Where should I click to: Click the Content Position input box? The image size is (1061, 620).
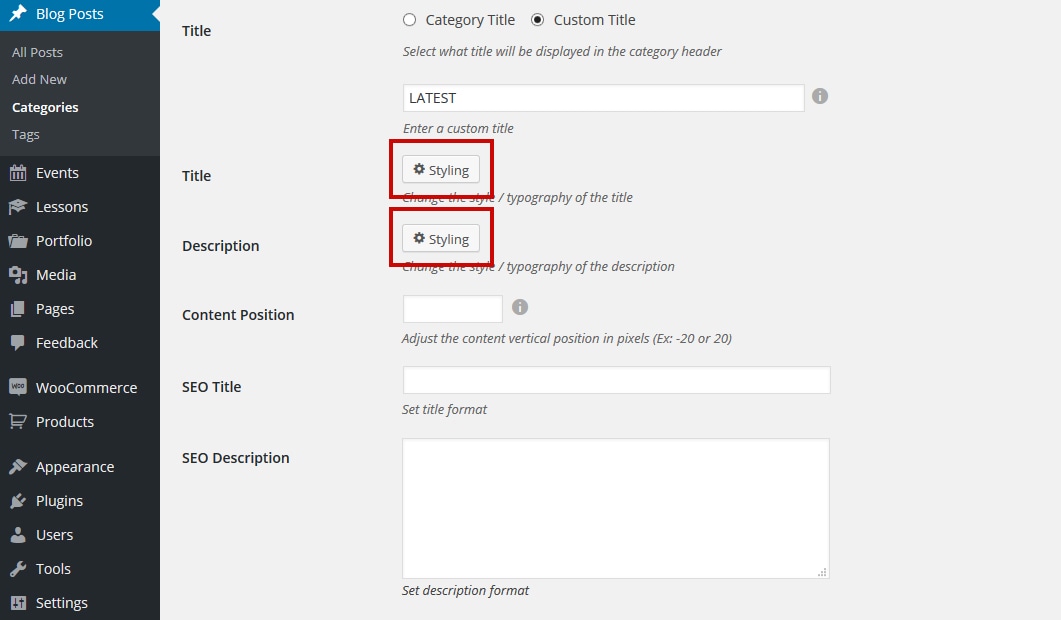[453, 309]
